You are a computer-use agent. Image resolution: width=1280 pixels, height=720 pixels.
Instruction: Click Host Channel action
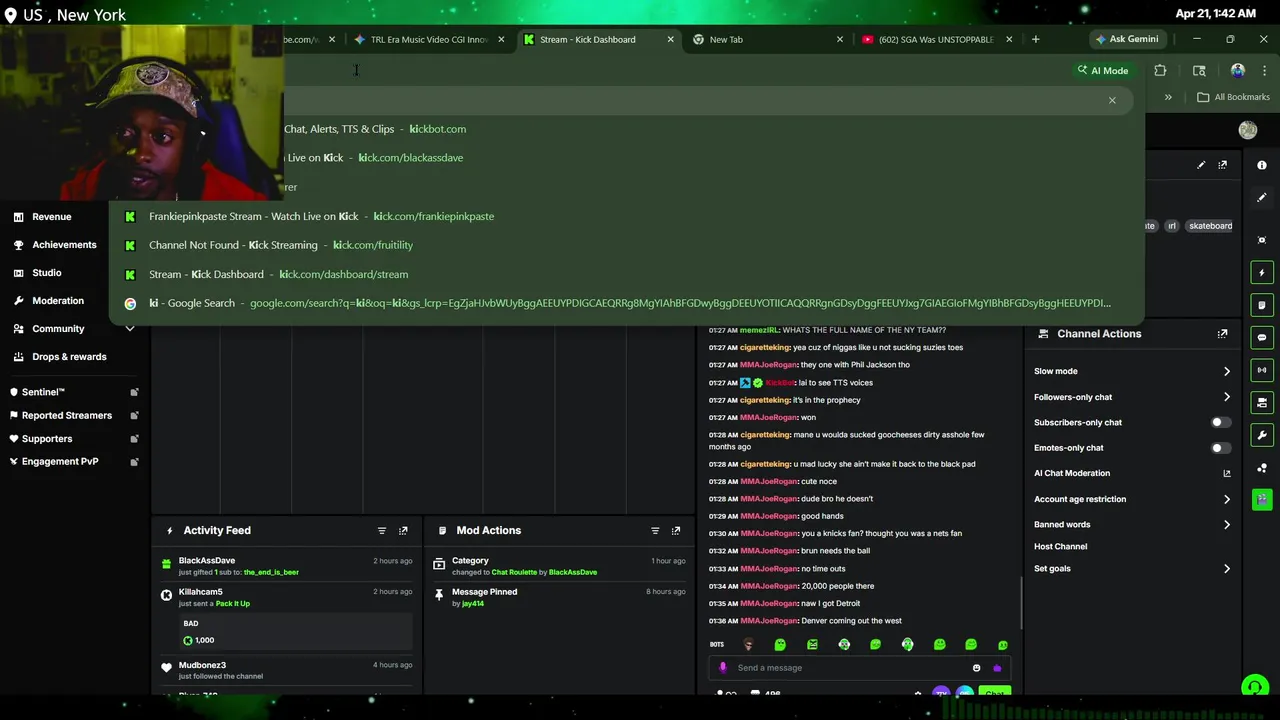pyautogui.click(x=1060, y=547)
